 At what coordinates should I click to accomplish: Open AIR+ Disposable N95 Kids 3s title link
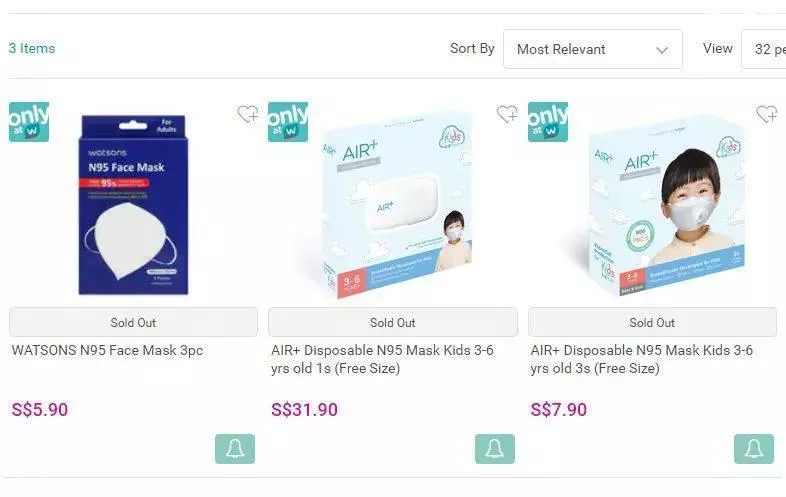(x=642, y=359)
